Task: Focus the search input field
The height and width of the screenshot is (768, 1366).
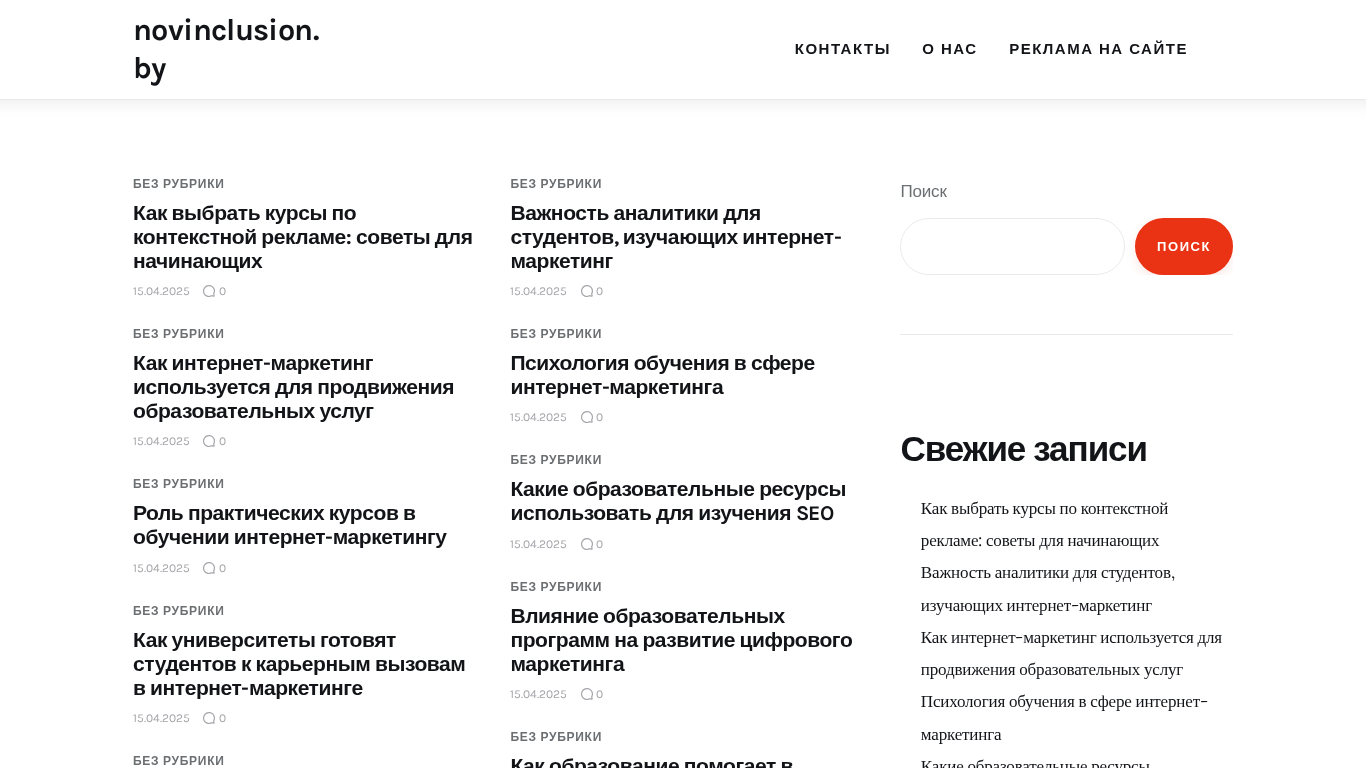Action: pos(1012,246)
